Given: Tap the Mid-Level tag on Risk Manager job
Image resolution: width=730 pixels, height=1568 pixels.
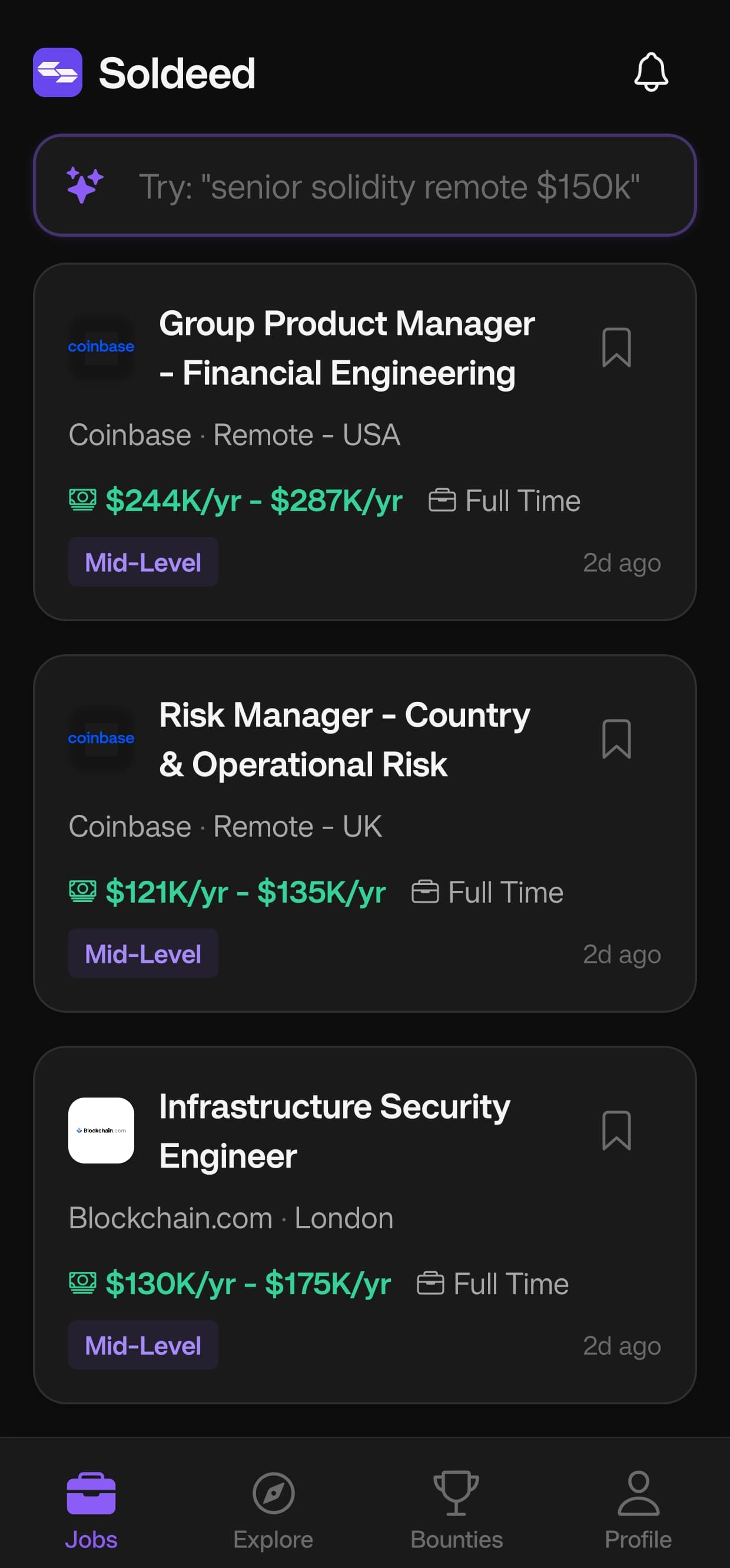Looking at the screenshot, I should coord(143,954).
